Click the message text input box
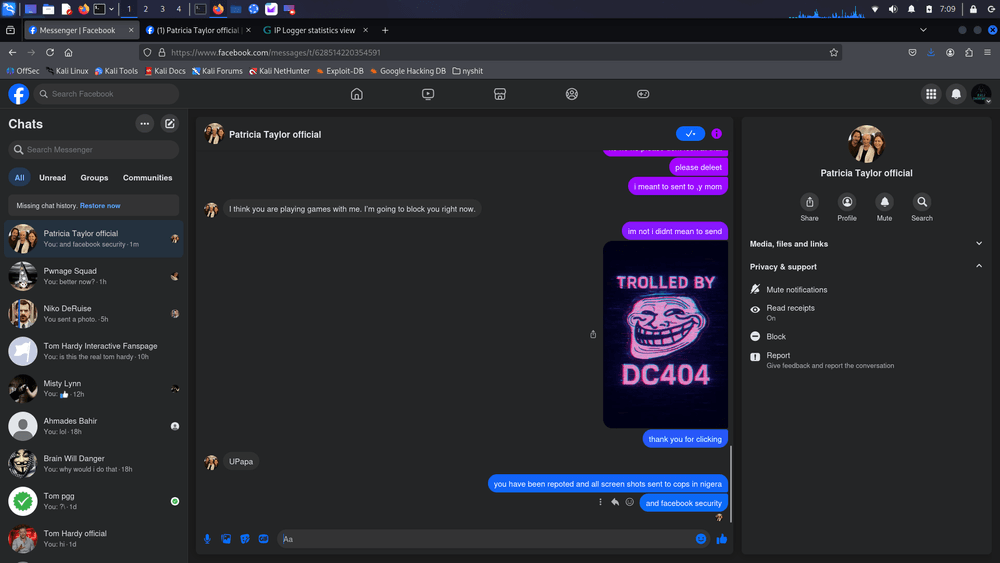Image resolution: width=1000 pixels, height=563 pixels. pos(487,539)
